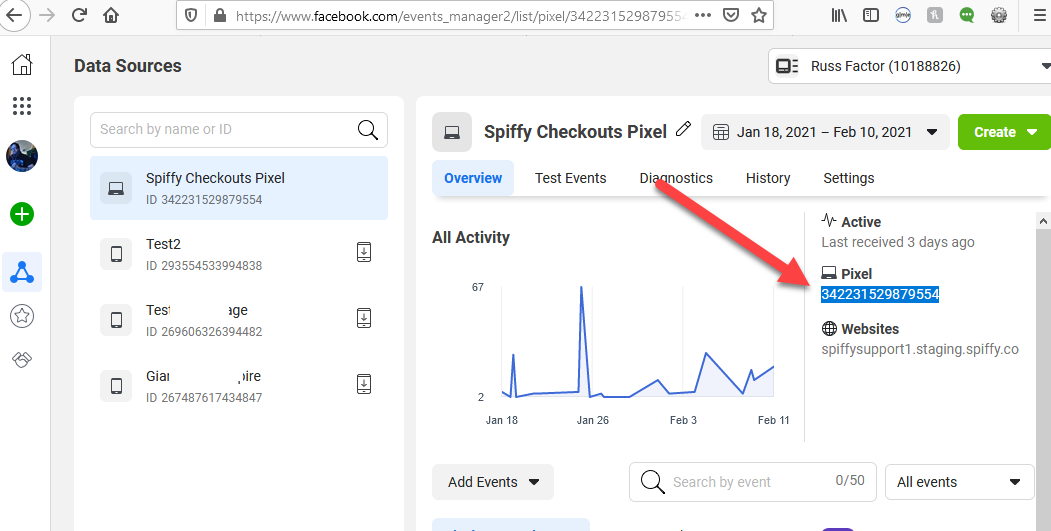Open Partner Integrations handshake icon
This screenshot has height=531, width=1051.
point(22,360)
